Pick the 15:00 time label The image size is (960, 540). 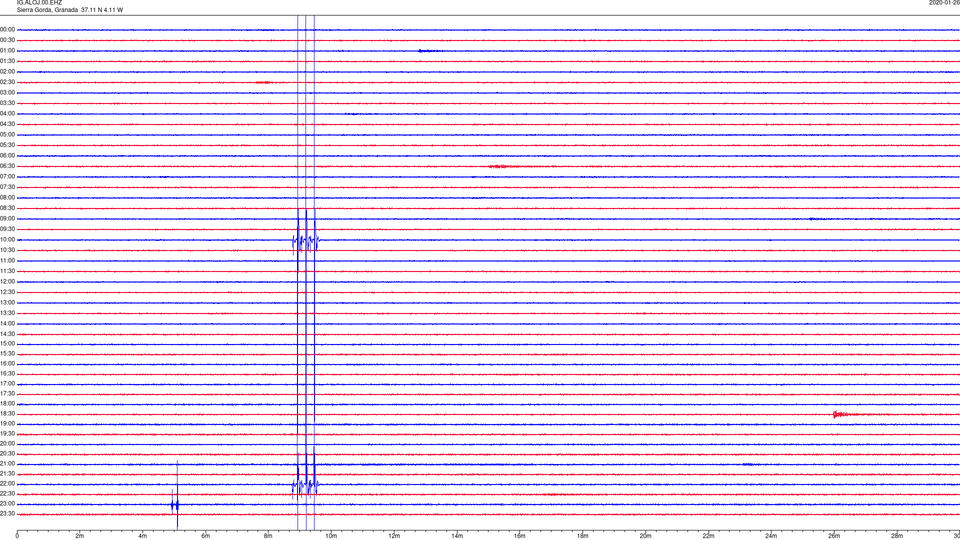[x=7, y=344]
